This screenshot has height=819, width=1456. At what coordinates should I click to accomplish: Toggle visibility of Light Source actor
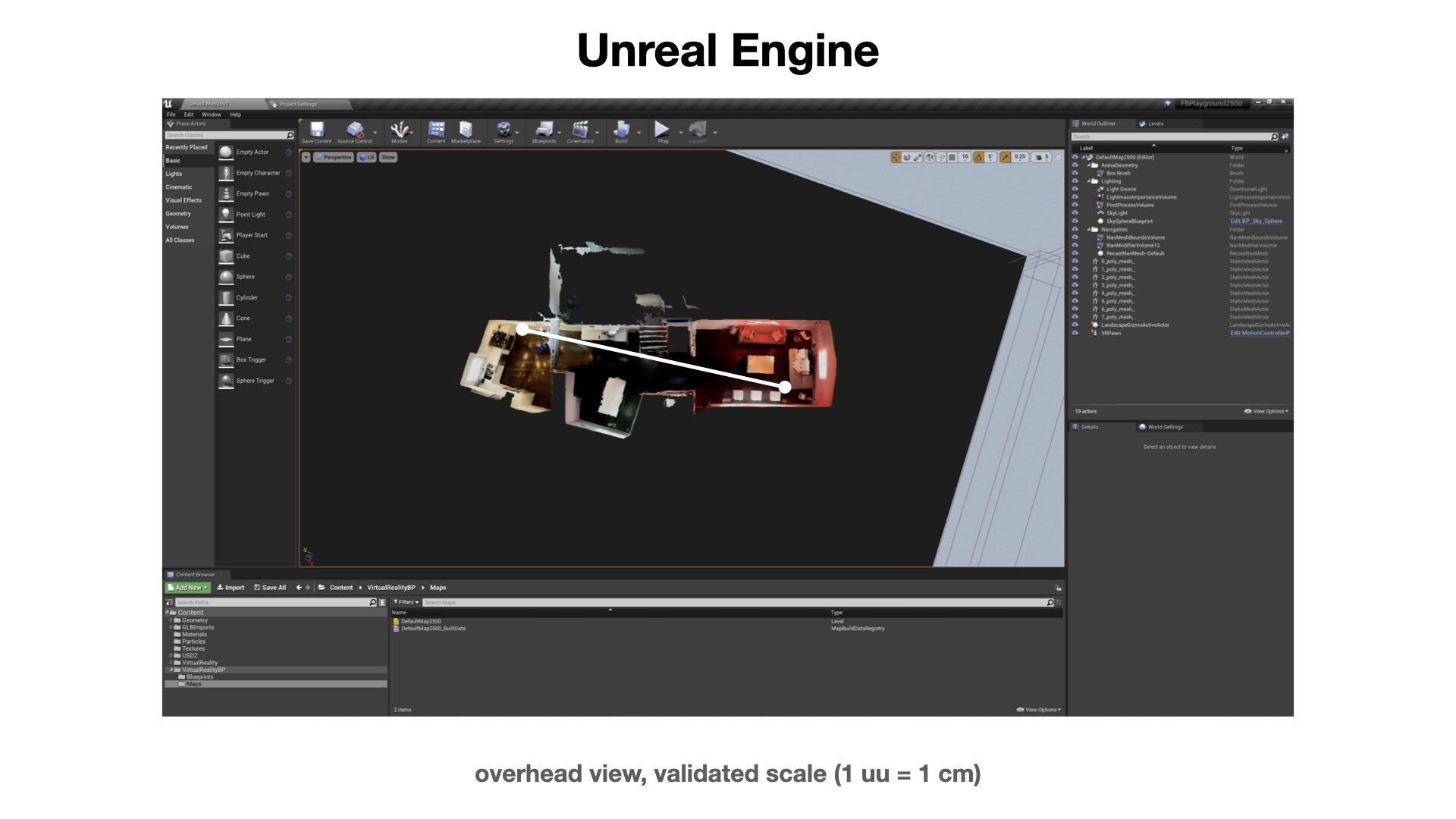point(1075,189)
